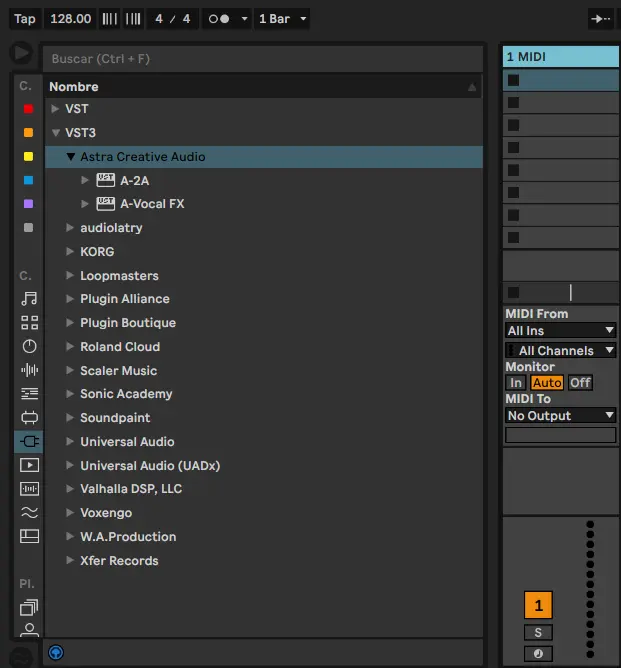Image resolution: width=621 pixels, height=668 pixels.
Task: Click the track clip stop button row
Action: click(x=513, y=292)
